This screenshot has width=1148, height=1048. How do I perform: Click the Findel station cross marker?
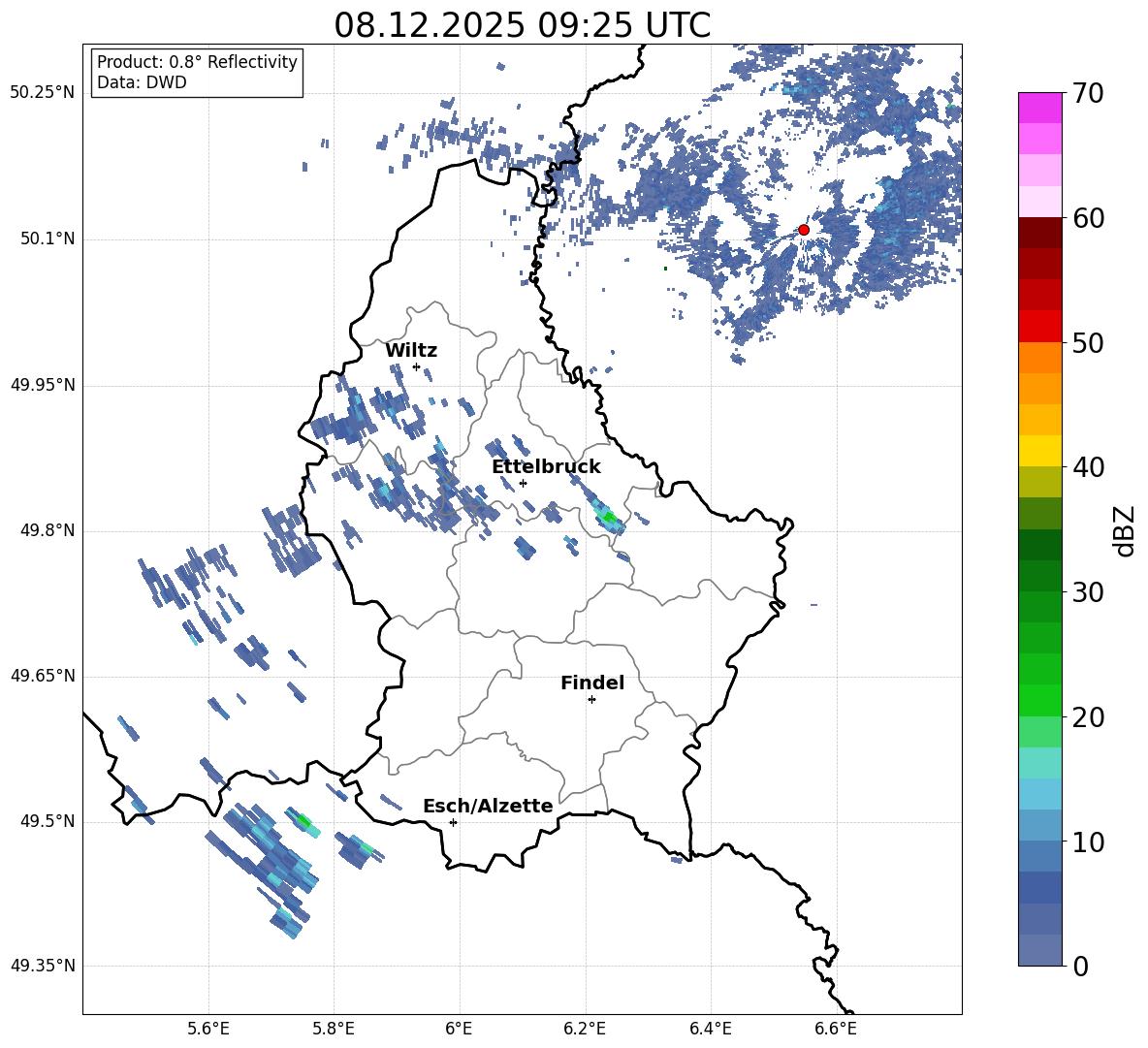[x=591, y=700]
